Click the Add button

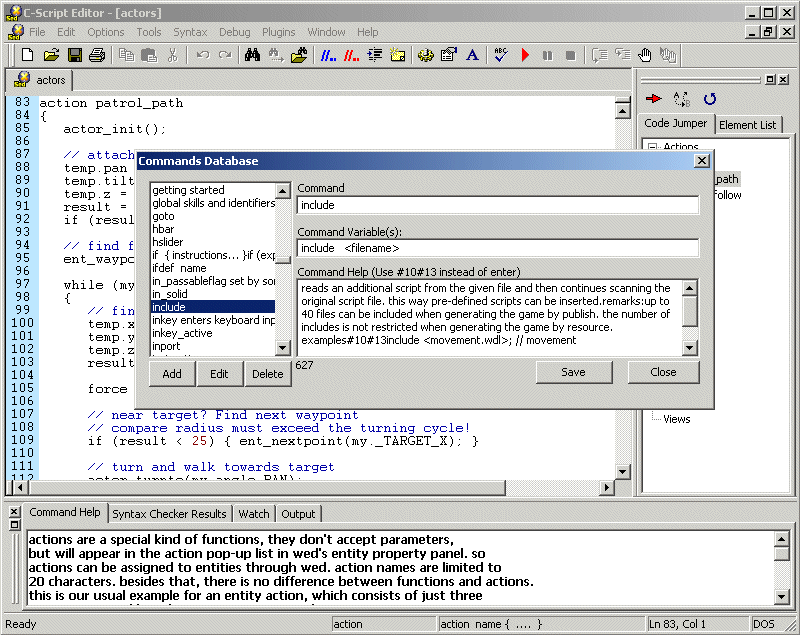(x=172, y=373)
